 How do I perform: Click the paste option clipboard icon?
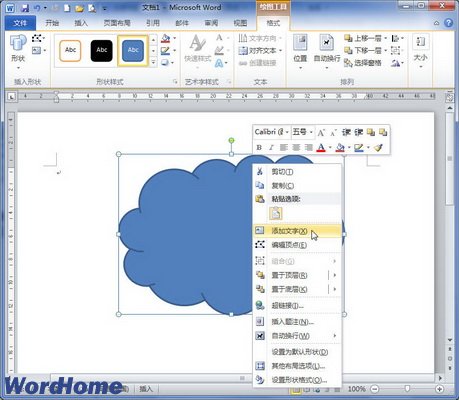(x=276, y=213)
